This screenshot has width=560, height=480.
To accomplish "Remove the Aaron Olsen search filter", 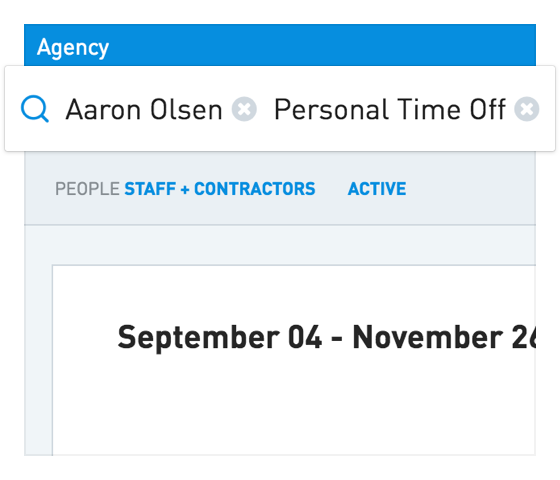I will coord(244,109).
